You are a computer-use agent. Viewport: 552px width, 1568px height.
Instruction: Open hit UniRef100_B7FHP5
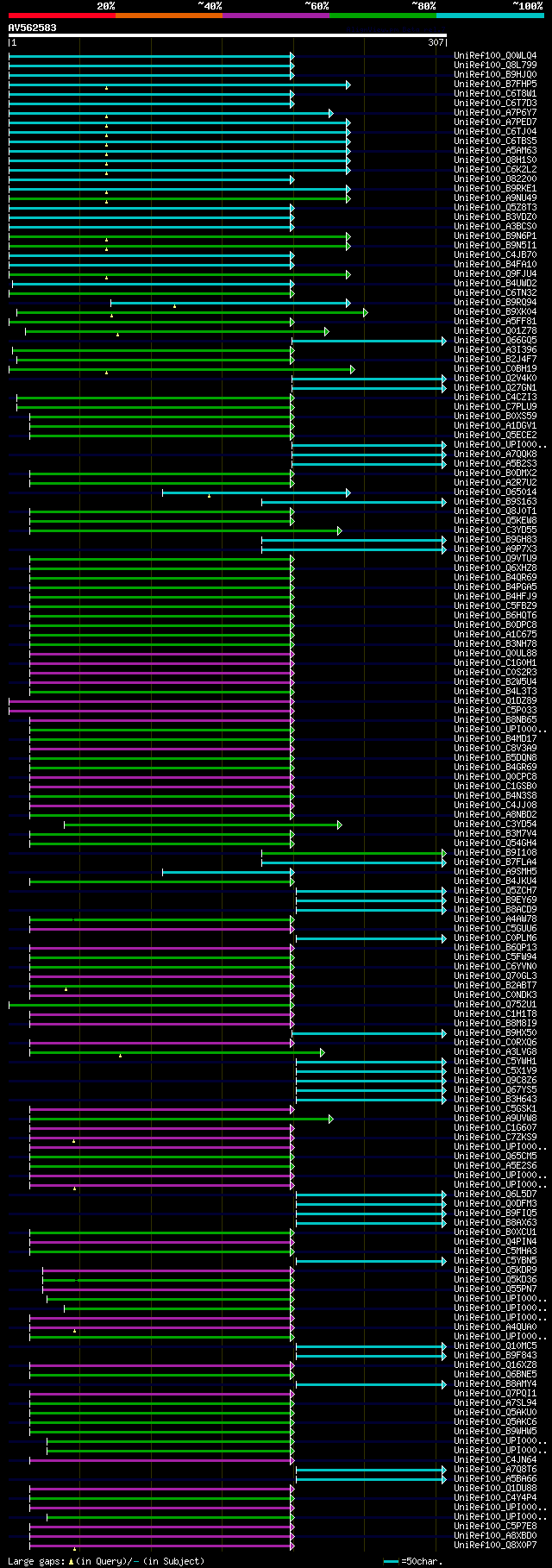point(495,85)
